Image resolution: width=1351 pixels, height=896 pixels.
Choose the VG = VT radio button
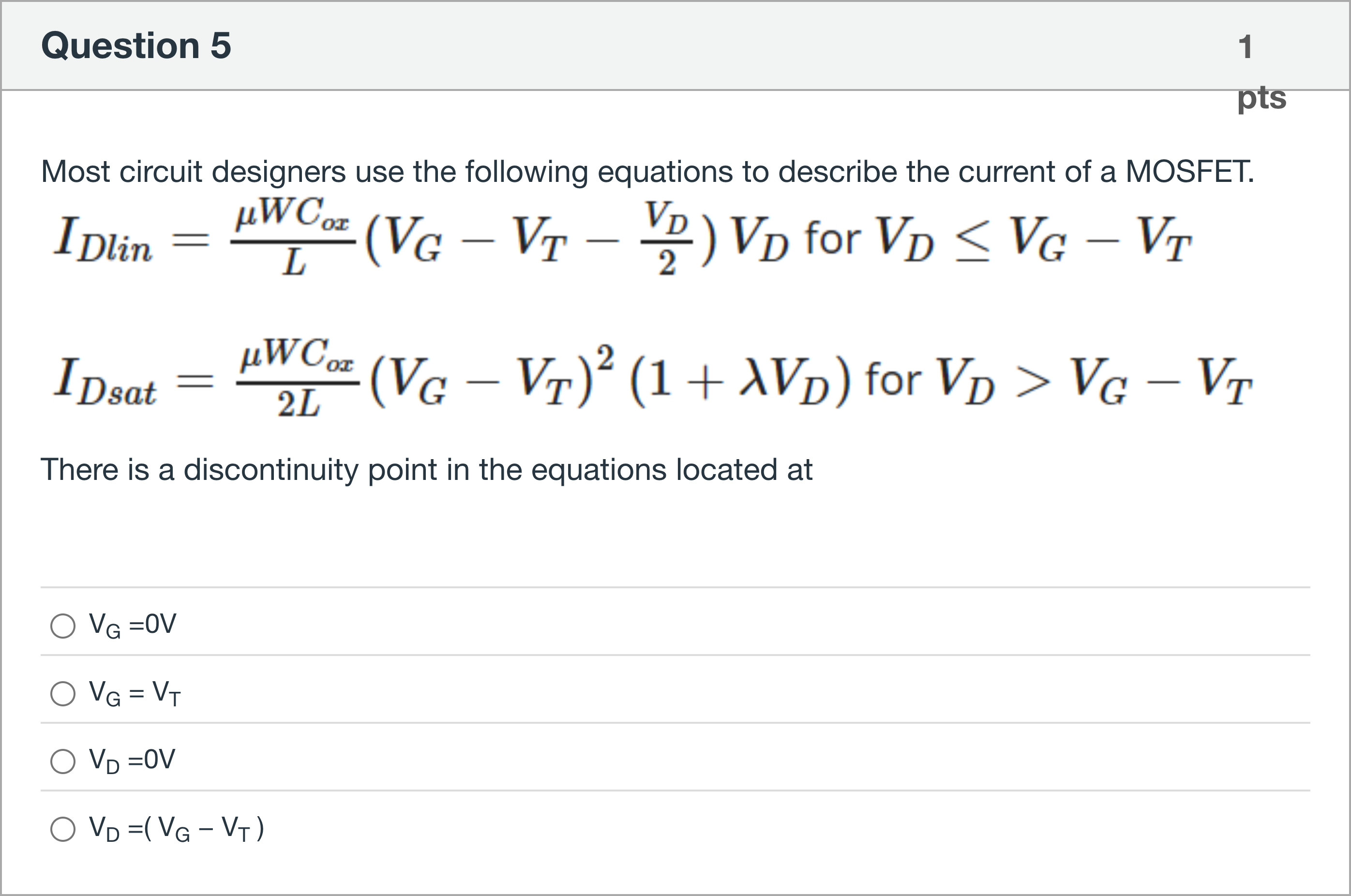[63, 694]
